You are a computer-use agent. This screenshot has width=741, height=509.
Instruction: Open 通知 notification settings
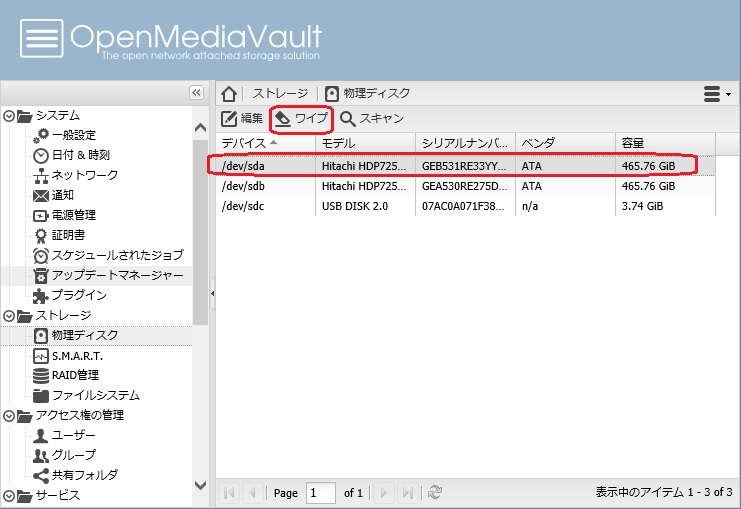point(53,195)
